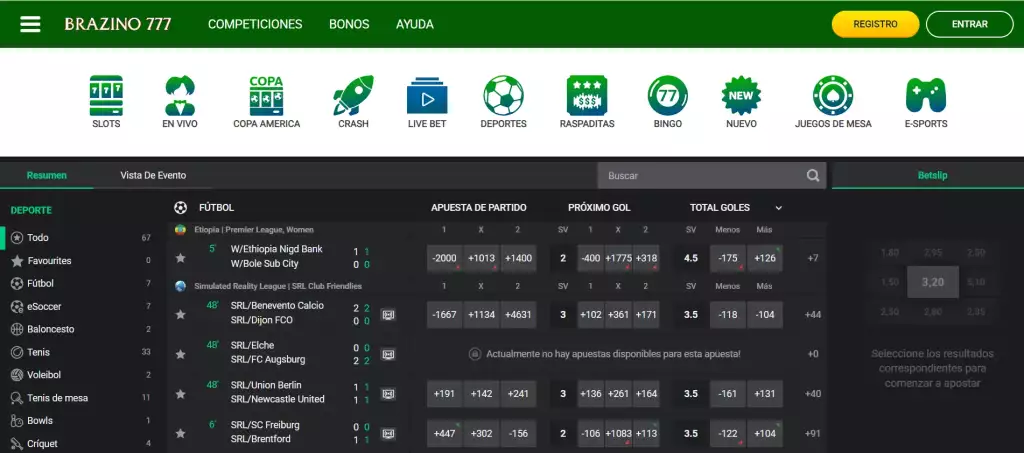
Task: Open the E-Sports gamepad icon
Action: tap(925, 96)
